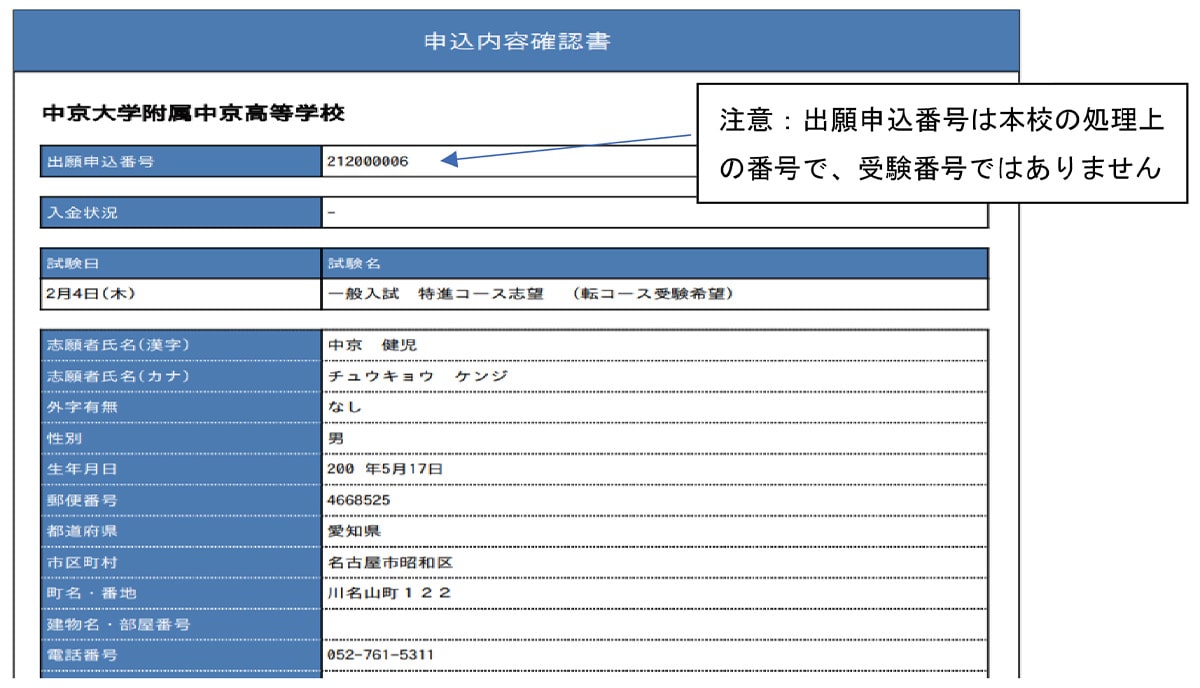Click the 試験名 column header
Viewport: 1200px width, 688px height.
point(655,264)
